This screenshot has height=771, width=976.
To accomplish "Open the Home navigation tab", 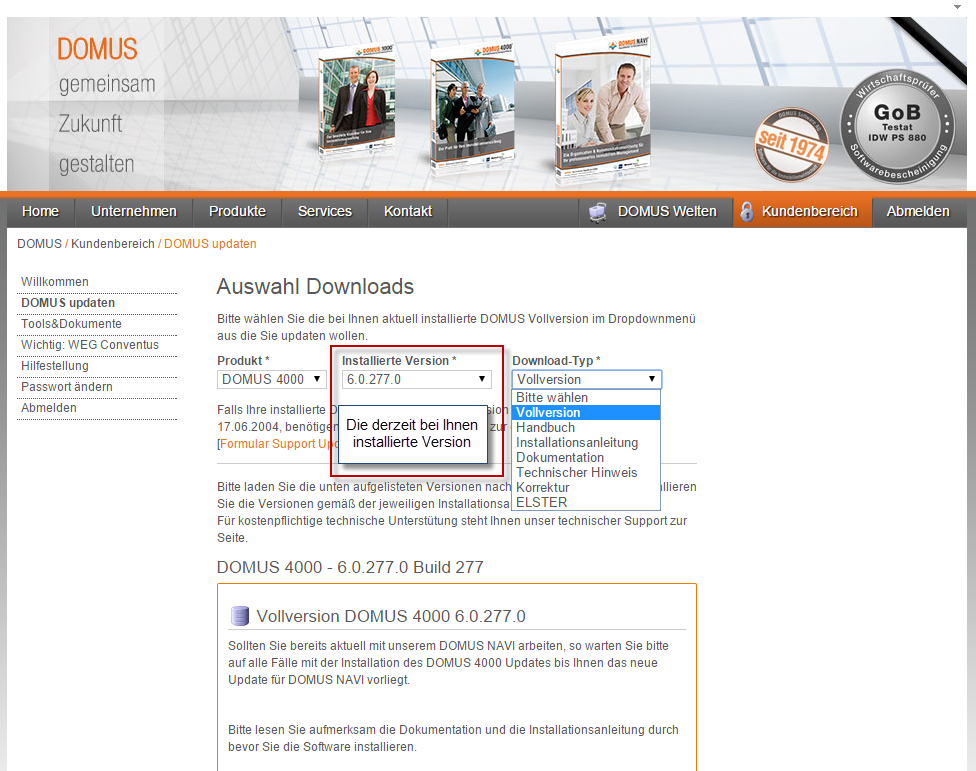I will 40,212.
